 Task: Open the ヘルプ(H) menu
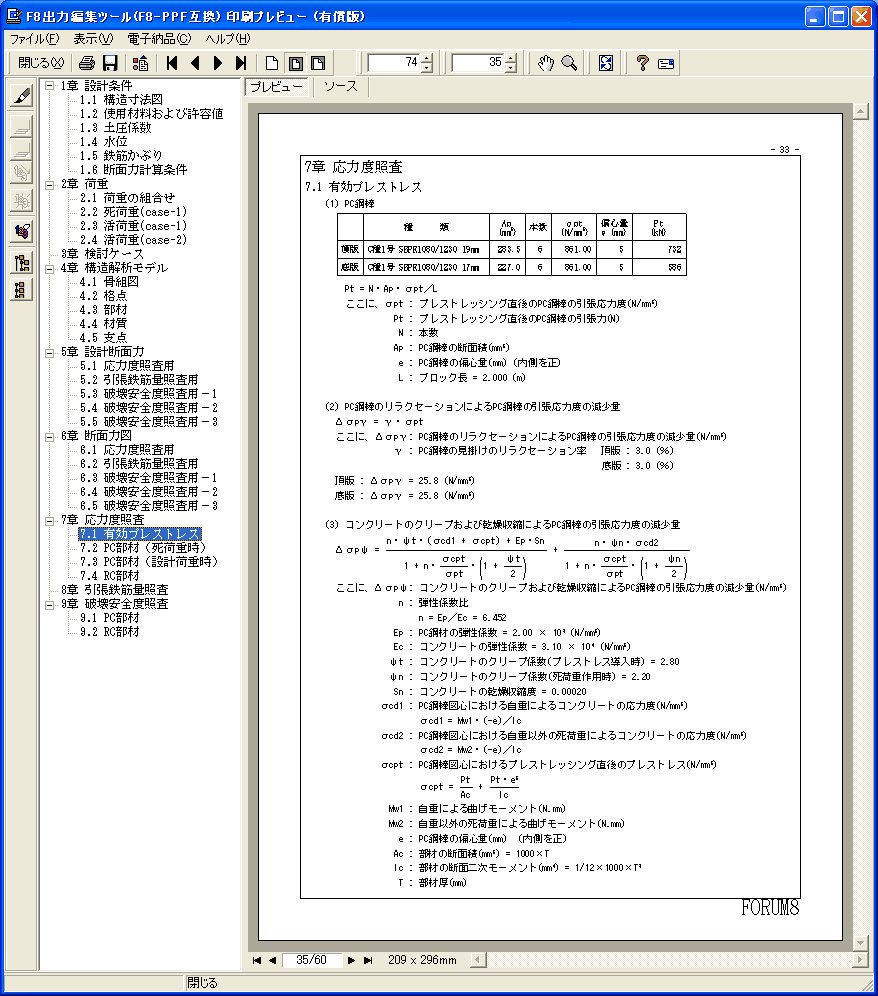pos(227,39)
